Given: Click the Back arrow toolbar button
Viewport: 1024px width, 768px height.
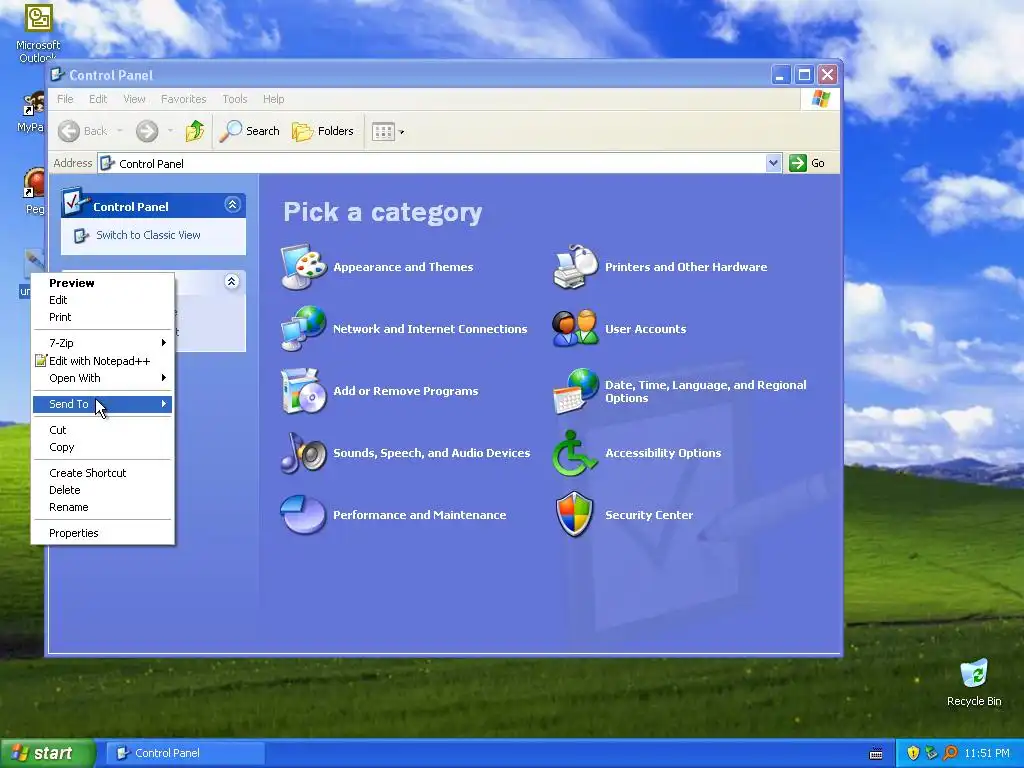Looking at the screenshot, I should click(x=82, y=131).
